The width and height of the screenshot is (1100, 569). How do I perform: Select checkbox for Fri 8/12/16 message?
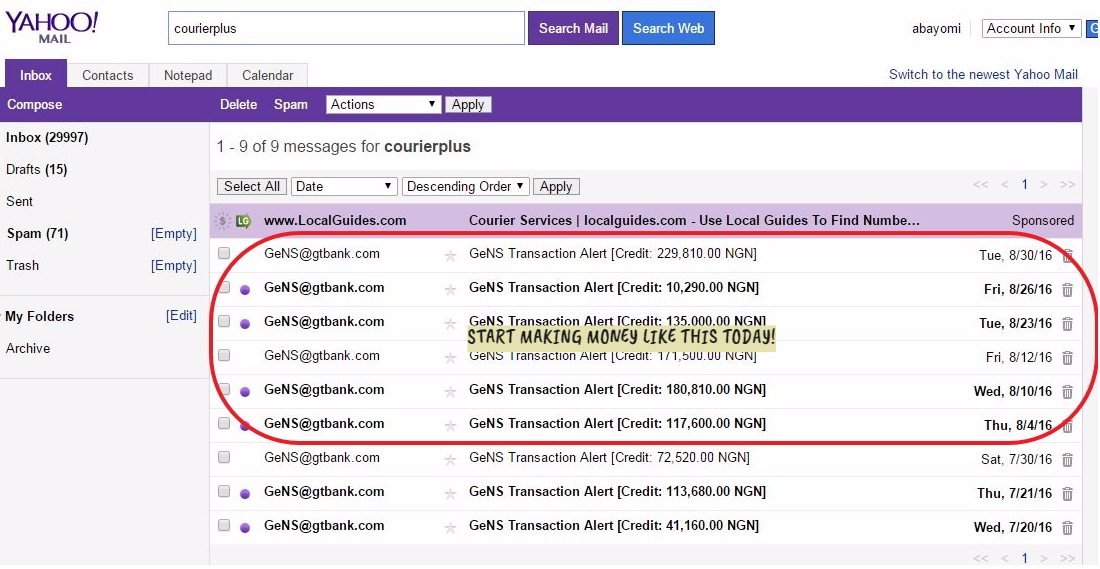pyautogui.click(x=224, y=355)
